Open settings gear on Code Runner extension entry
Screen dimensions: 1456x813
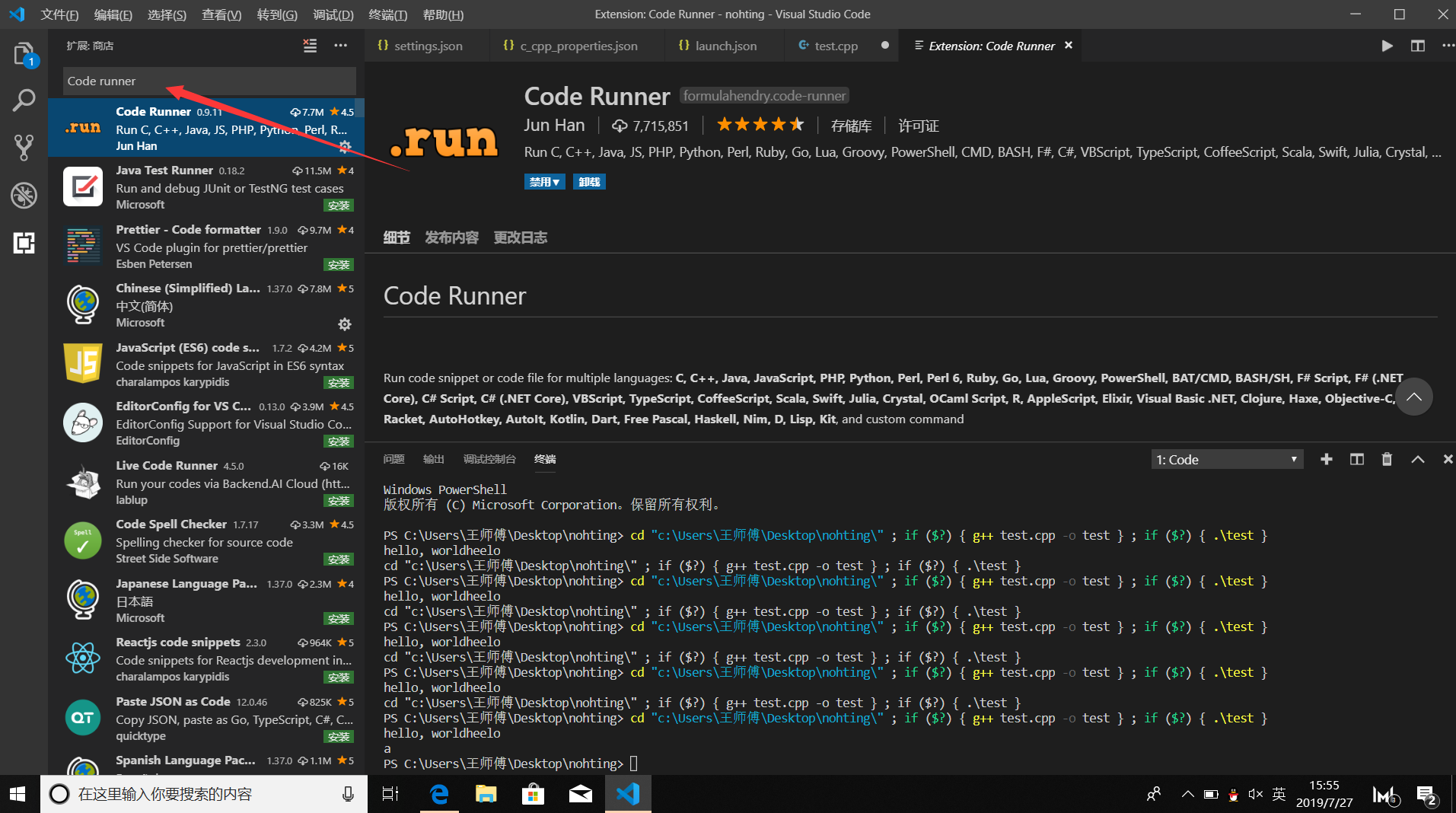point(345,148)
